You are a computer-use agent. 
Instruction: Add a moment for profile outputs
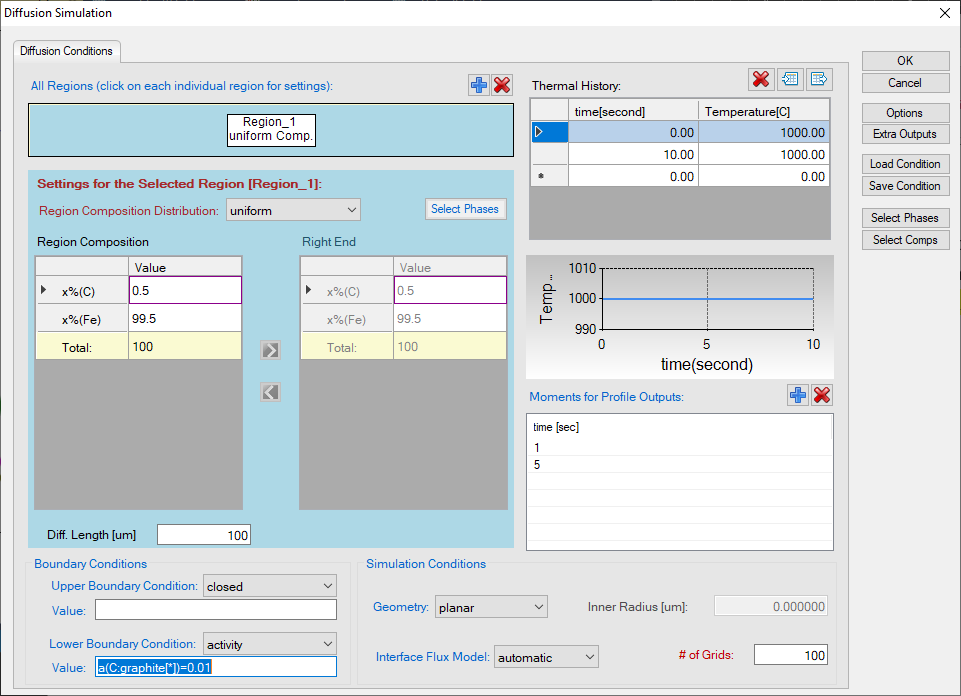click(798, 396)
